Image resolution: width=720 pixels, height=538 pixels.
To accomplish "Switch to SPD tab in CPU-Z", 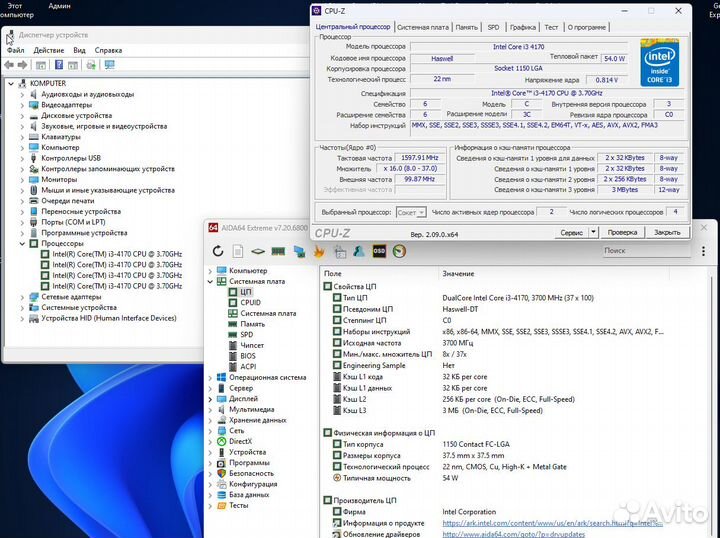I will [493, 28].
